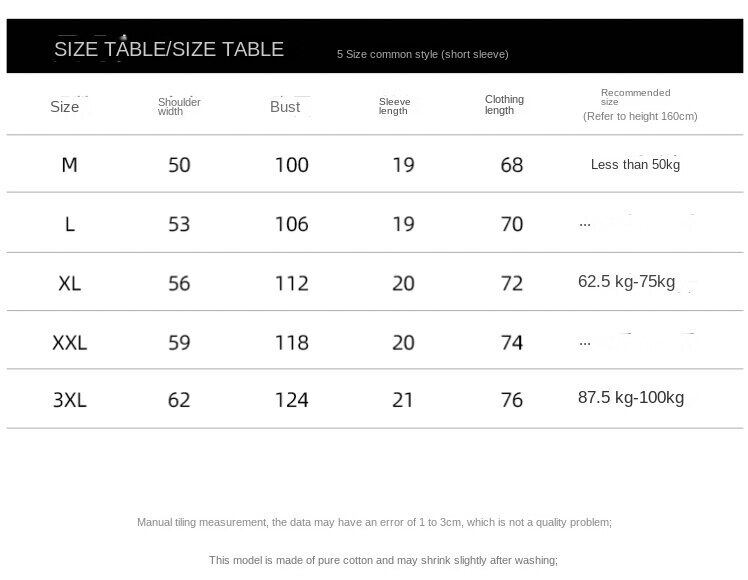Select the XXL size row label
This screenshot has width=748, height=580.
click(x=70, y=342)
